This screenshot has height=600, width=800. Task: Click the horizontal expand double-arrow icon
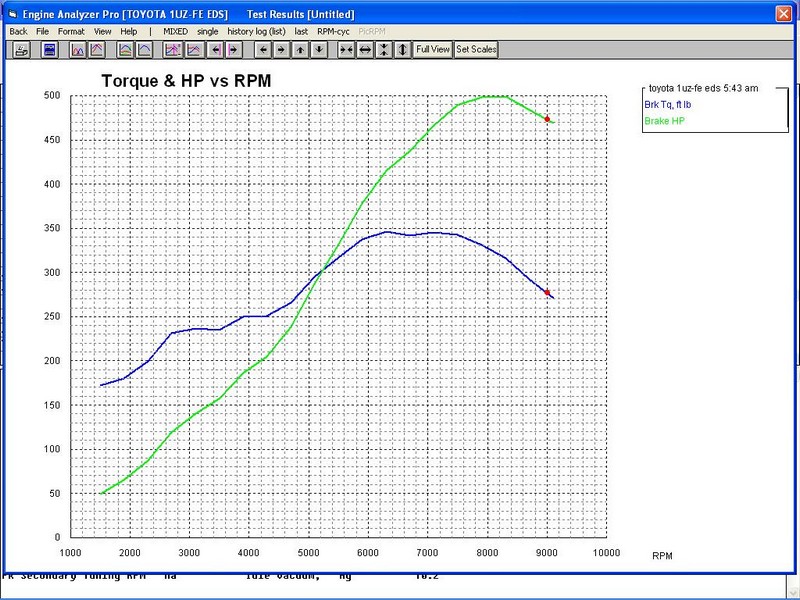[365, 49]
